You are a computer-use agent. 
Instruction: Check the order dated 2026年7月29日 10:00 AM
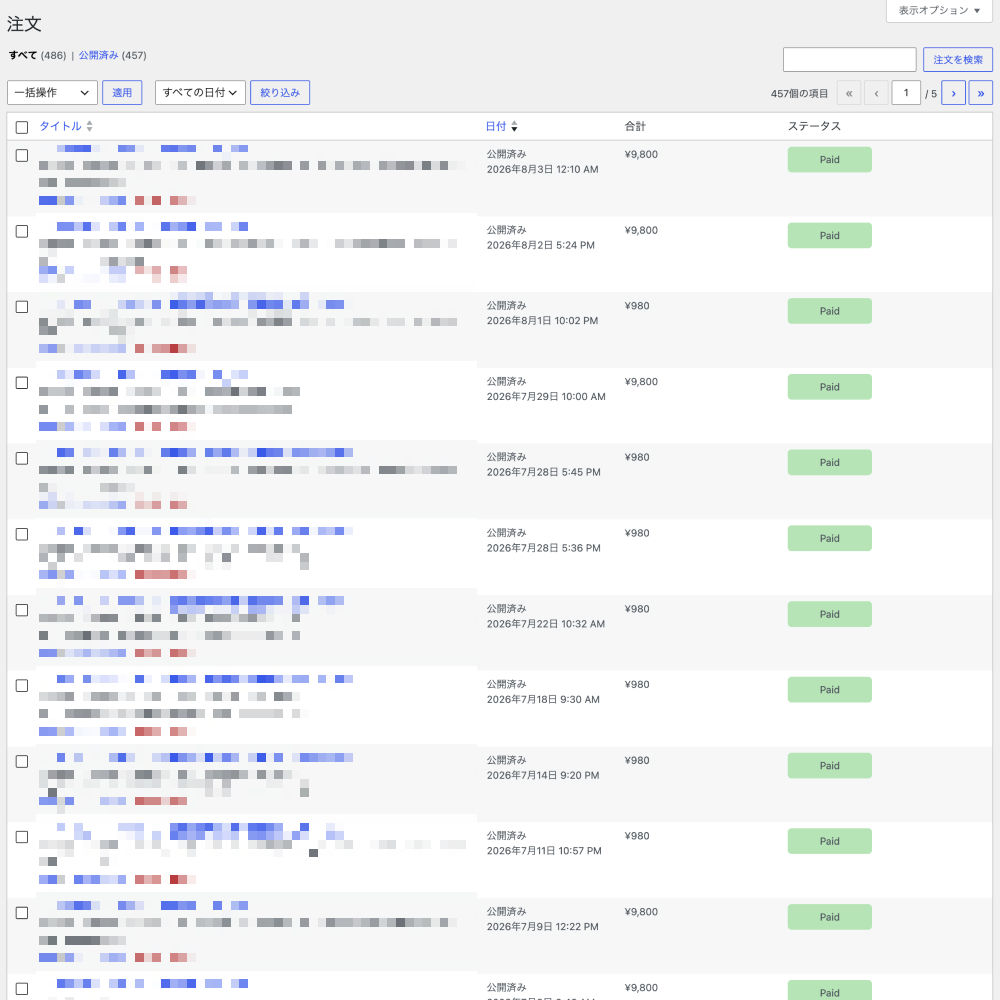tap(22, 383)
